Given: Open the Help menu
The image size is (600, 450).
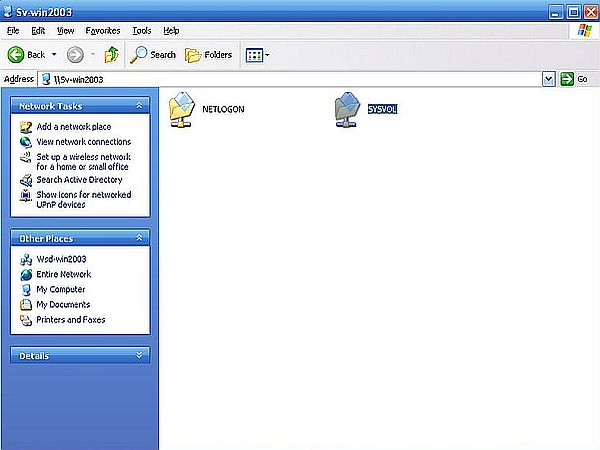Looking at the screenshot, I should tap(171, 31).
